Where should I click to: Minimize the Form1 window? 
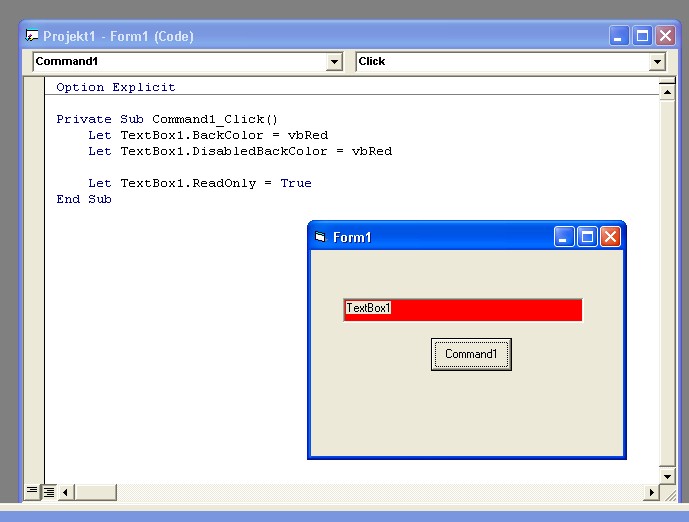pos(565,237)
